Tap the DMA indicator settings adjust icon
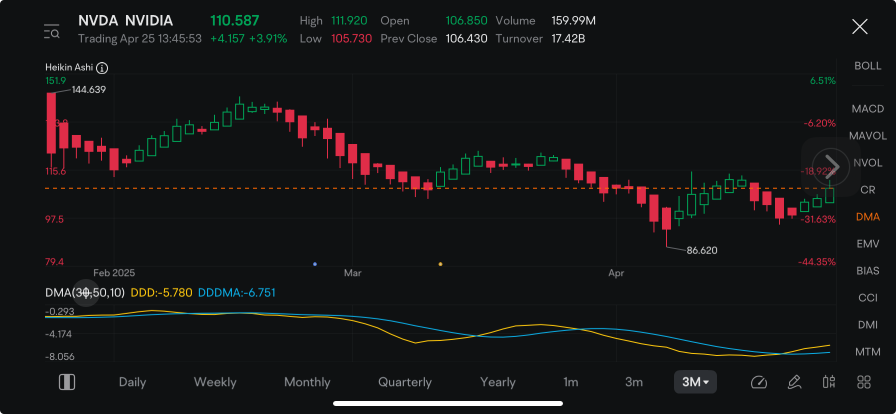Viewport: 896px width, 414px height. click(x=86, y=293)
